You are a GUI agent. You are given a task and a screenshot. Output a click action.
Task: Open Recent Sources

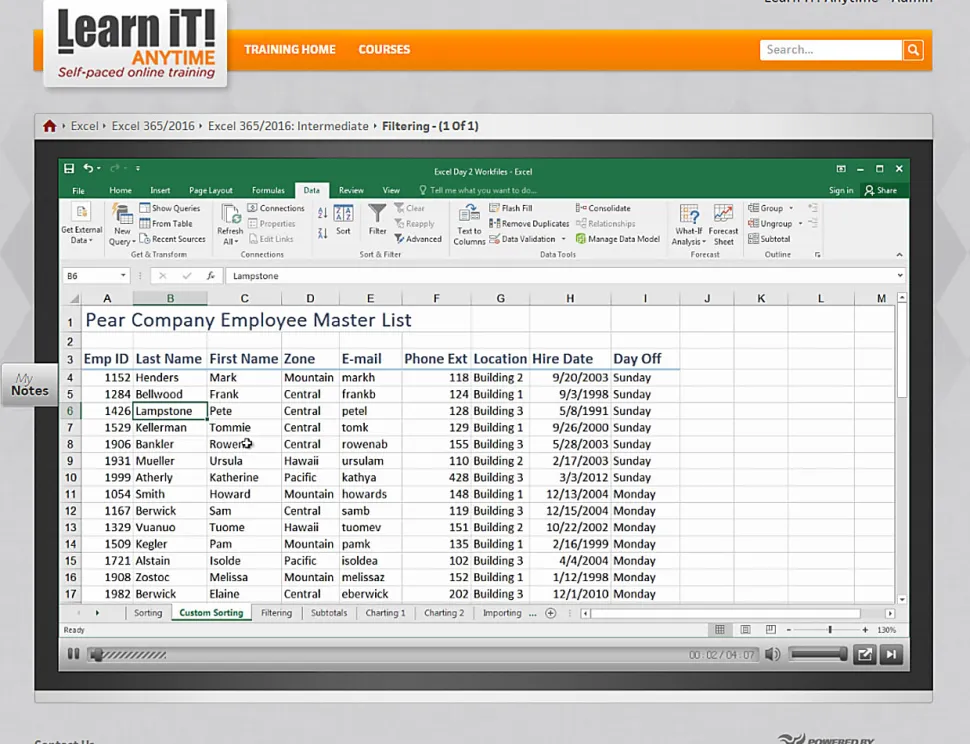coord(173,239)
